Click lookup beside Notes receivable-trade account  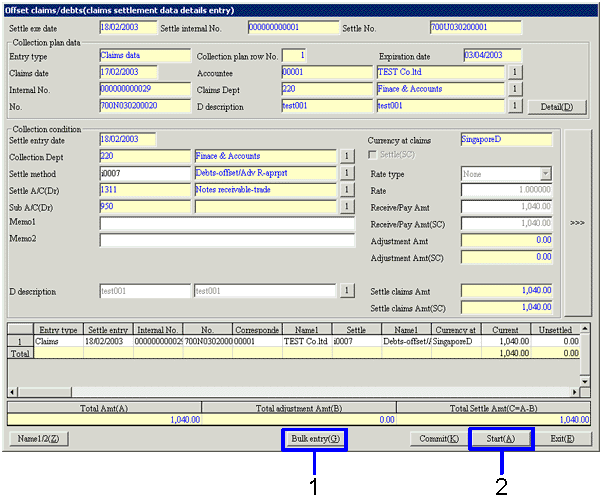pos(348,190)
